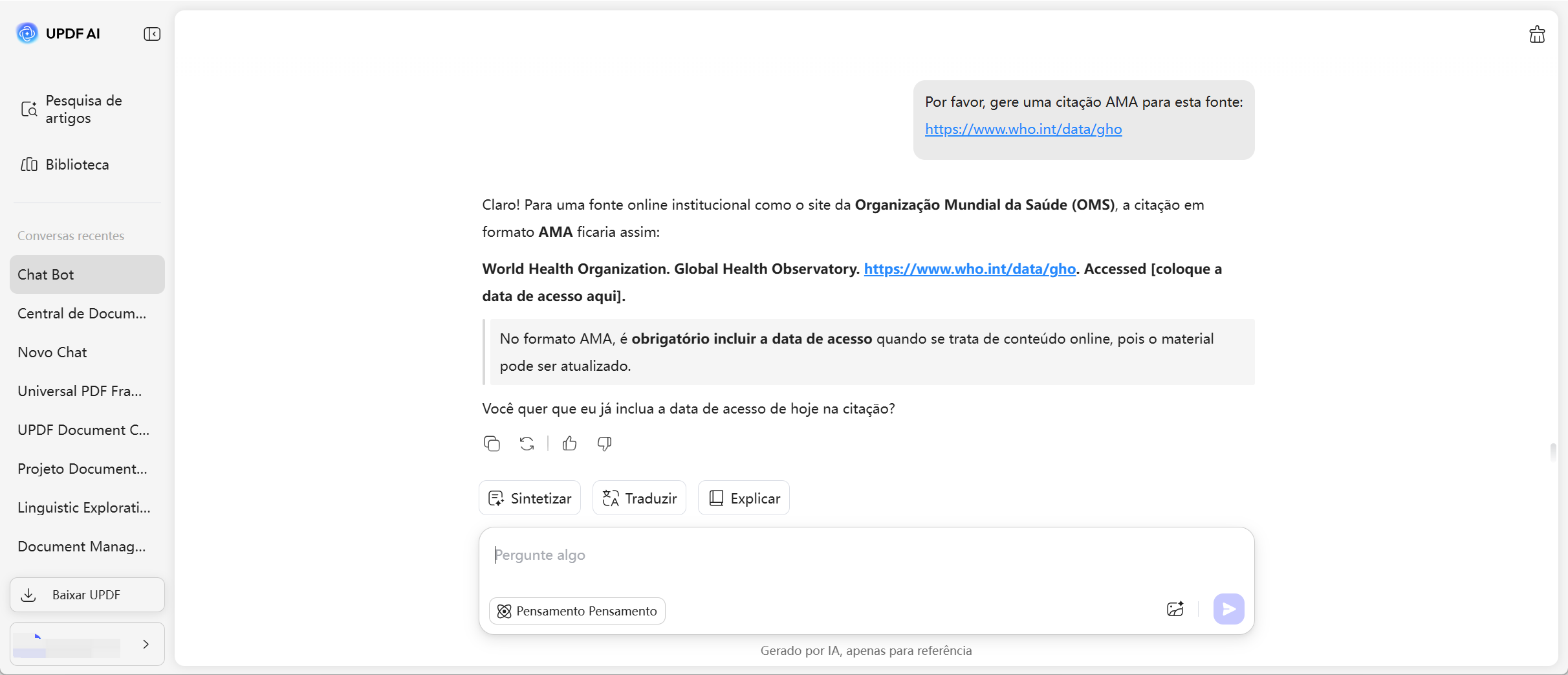Click the Conversas recentes heading

pos(71,236)
